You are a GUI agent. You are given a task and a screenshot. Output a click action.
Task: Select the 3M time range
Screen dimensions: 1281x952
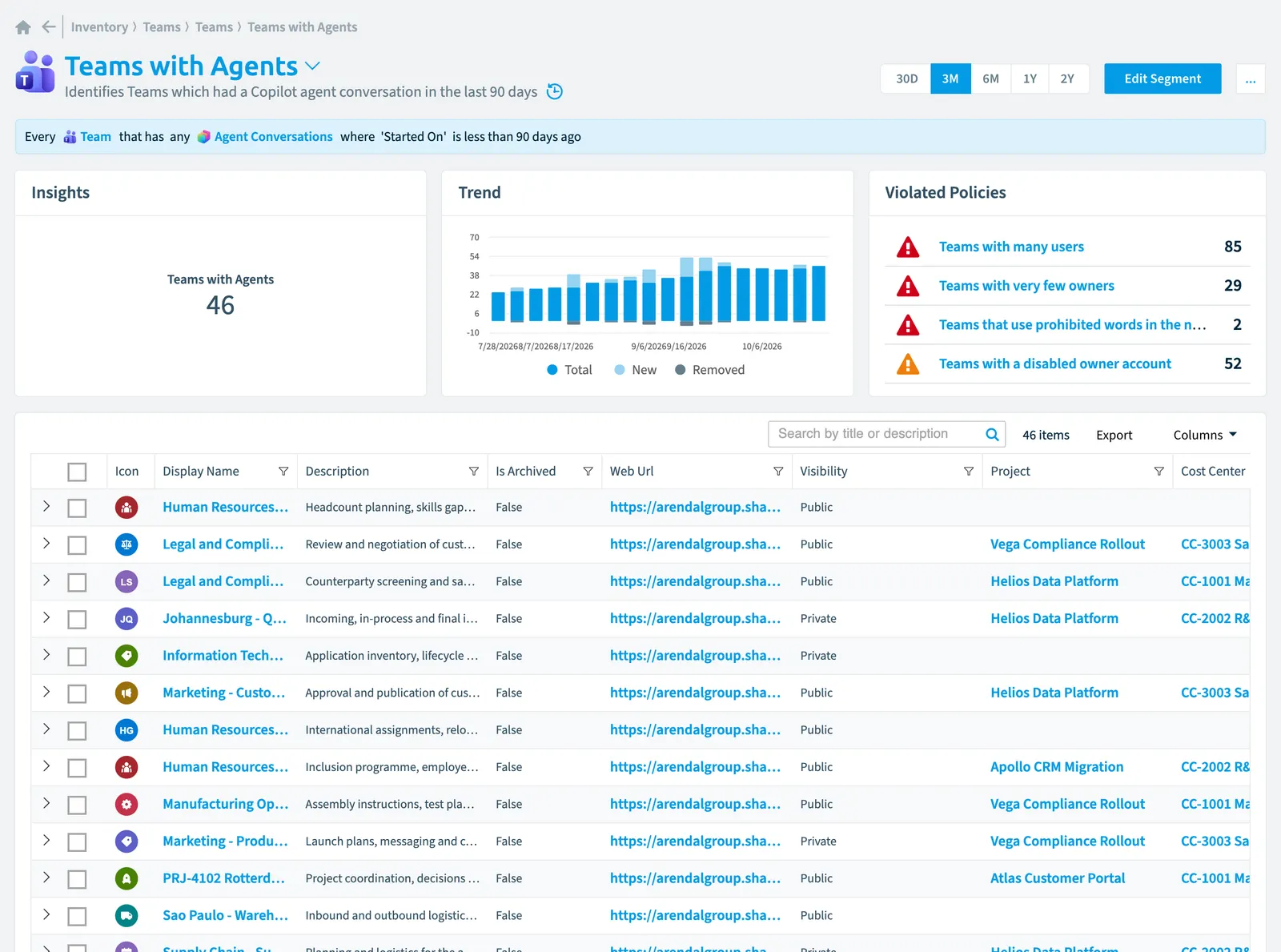950,78
